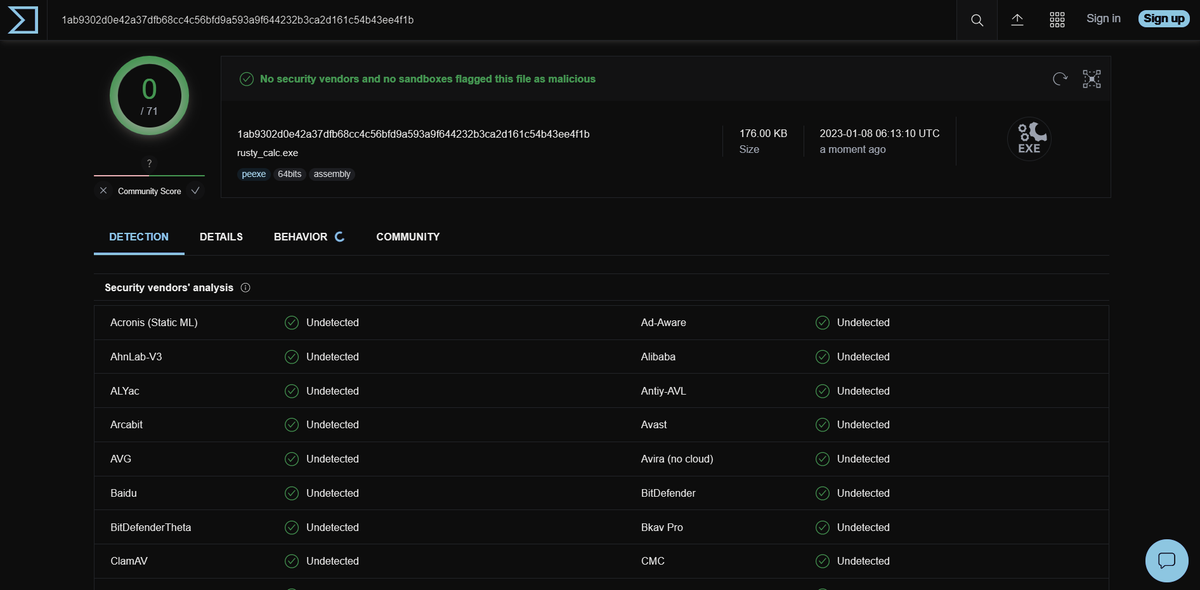Switch to the DETAILS tab
The image size is (1200, 590).
click(x=221, y=237)
